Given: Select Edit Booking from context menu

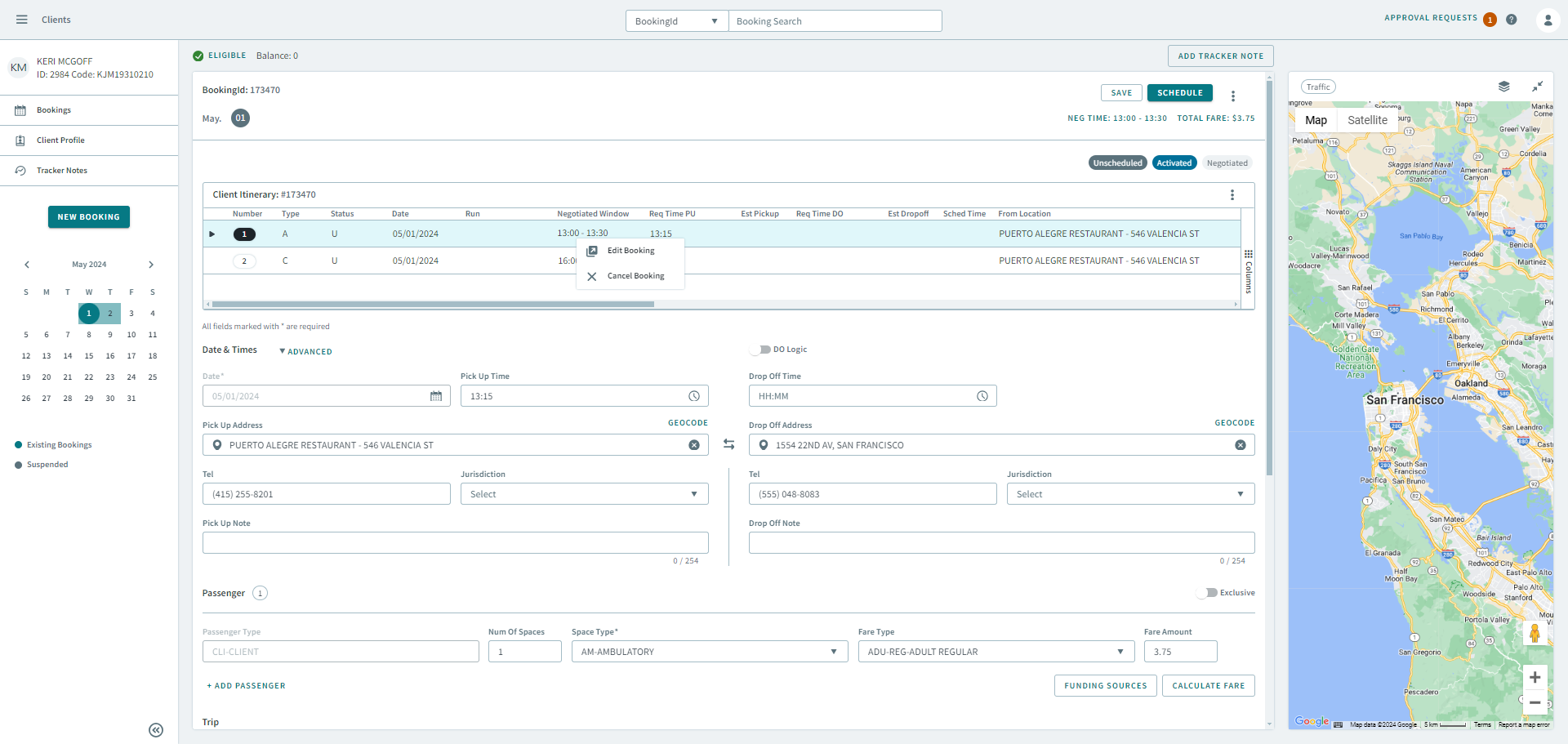Looking at the screenshot, I should (630, 251).
